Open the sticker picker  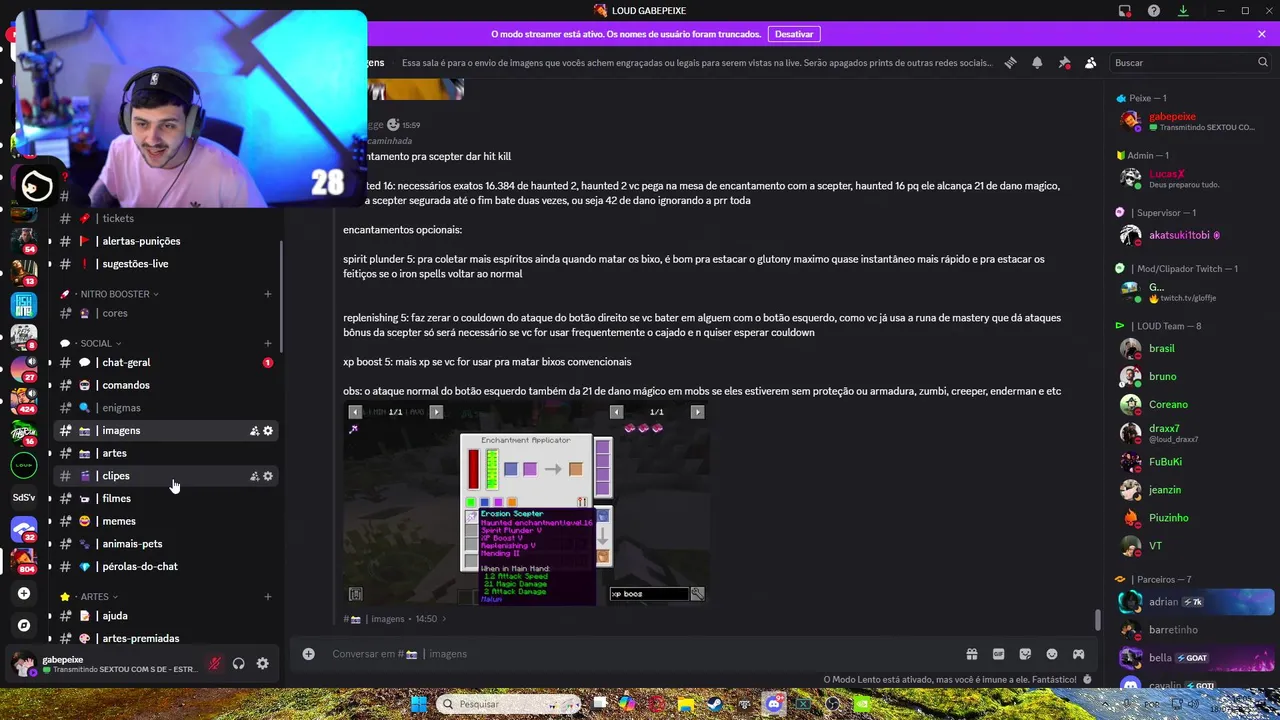click(1025, 654)
